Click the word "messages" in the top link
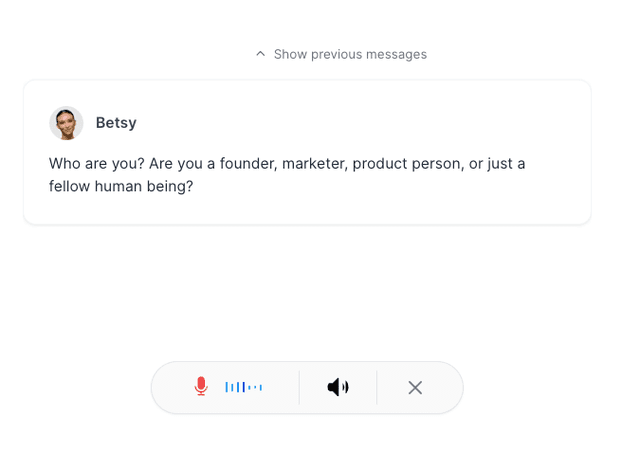Image resolution: width=640 pixels, height=451 pixels. click(x=397, y=54)
